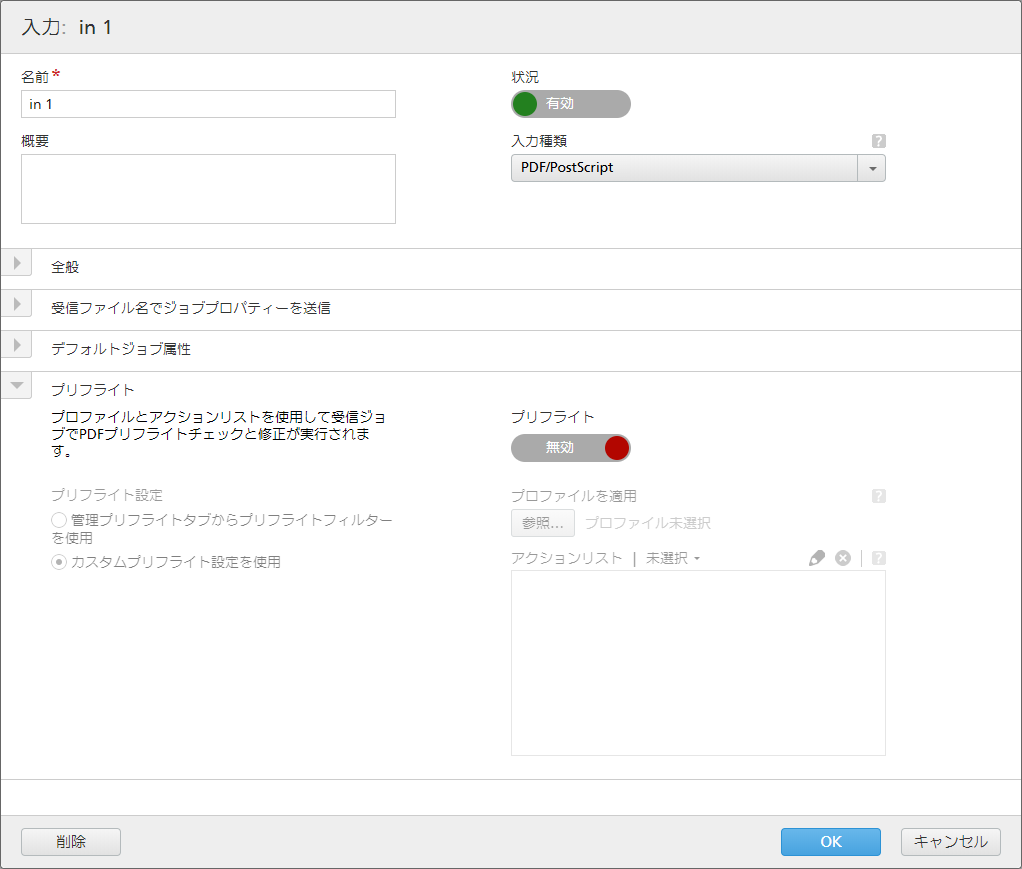Click the circled X clear icon for action list

843,558
